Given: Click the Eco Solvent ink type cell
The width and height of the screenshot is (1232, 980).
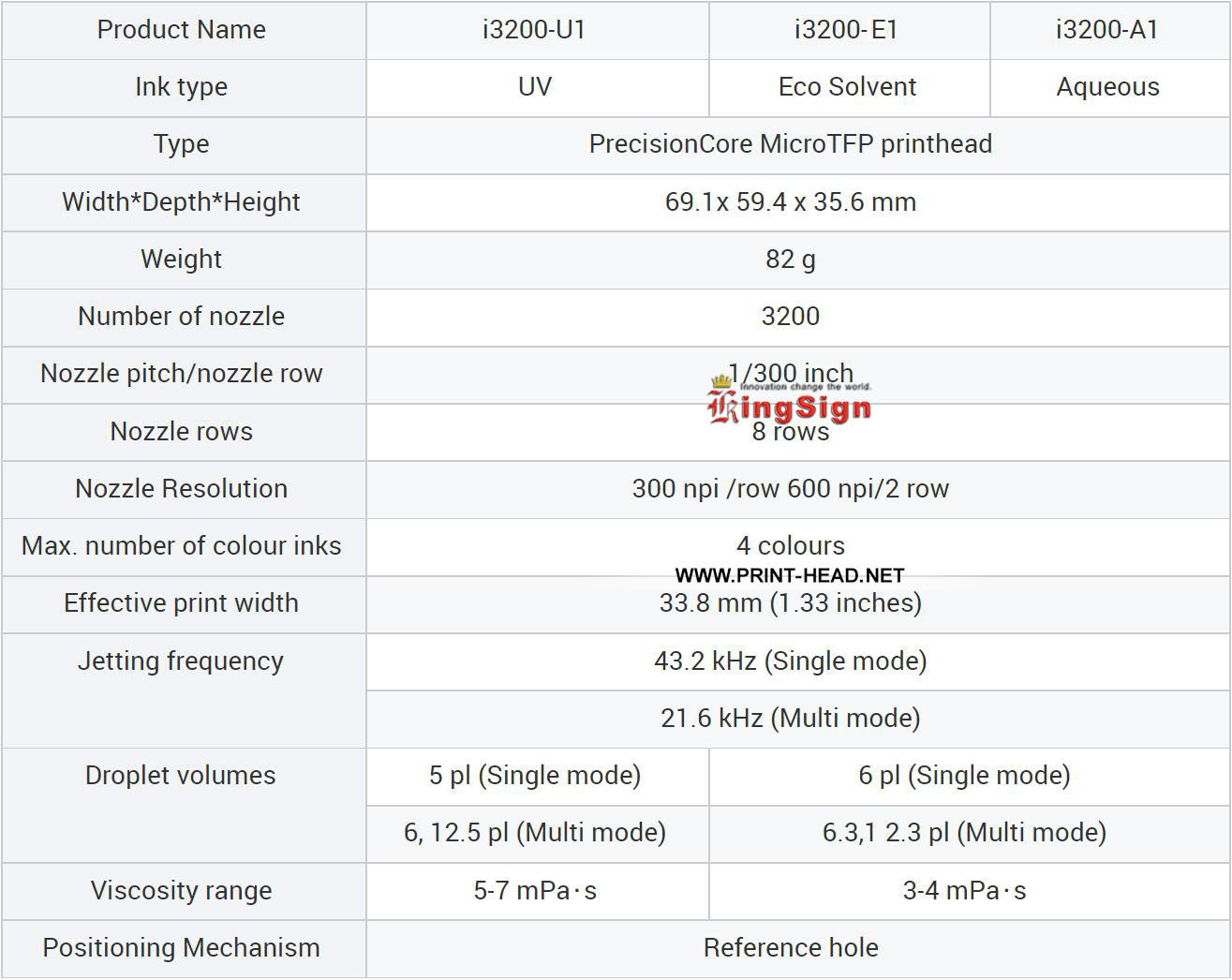Looking at the screenshot, I should click(x=847, y=87).
